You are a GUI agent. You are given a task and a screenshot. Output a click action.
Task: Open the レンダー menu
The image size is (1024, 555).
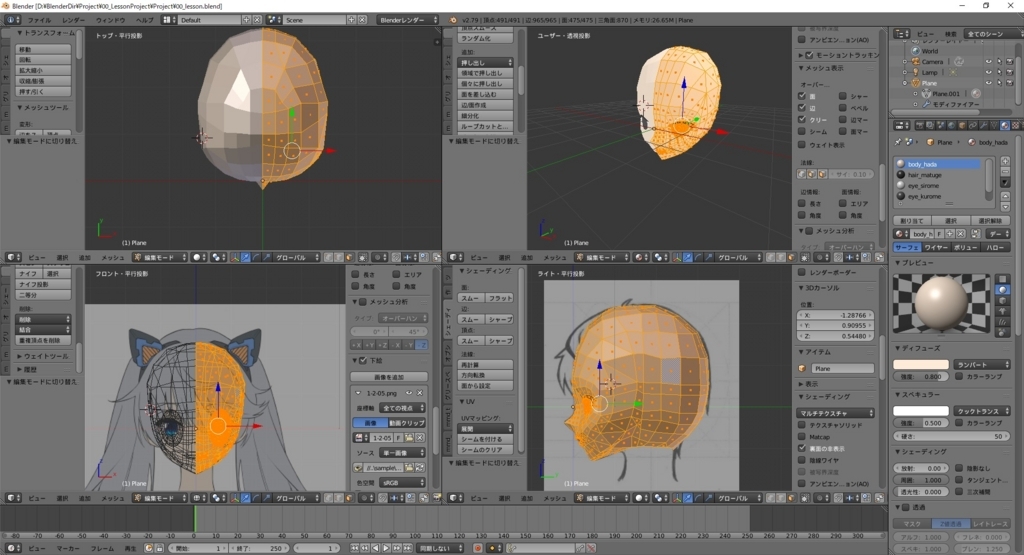(73, 20)
